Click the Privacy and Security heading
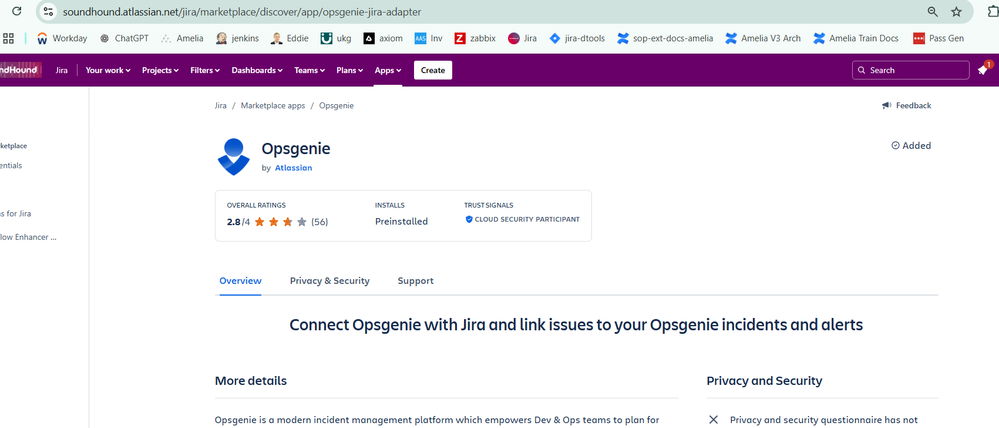This screenshot has height=428, width=999. pyautogui.click(x=765, y=381)
